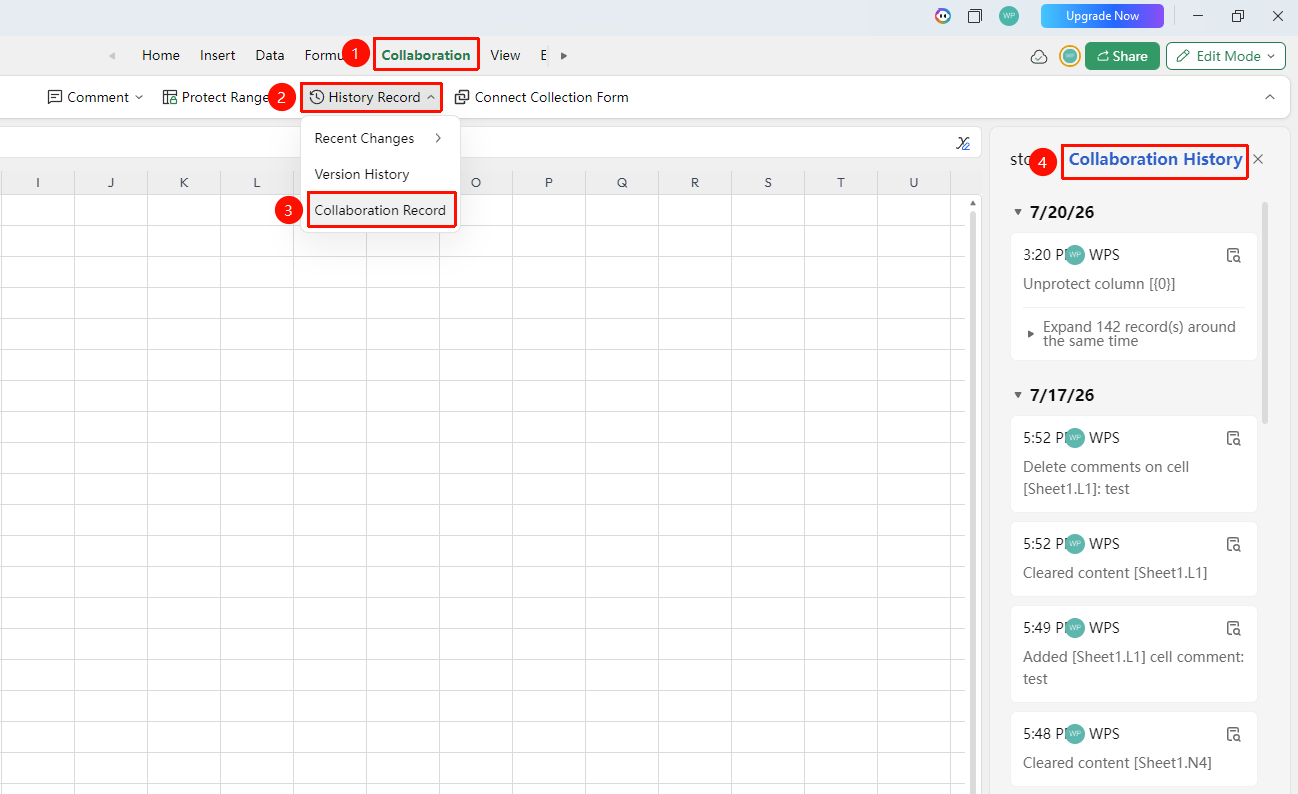Click the window layout icon beside AI assistant
Screen dimensions: 1298x794
point(975,16)
